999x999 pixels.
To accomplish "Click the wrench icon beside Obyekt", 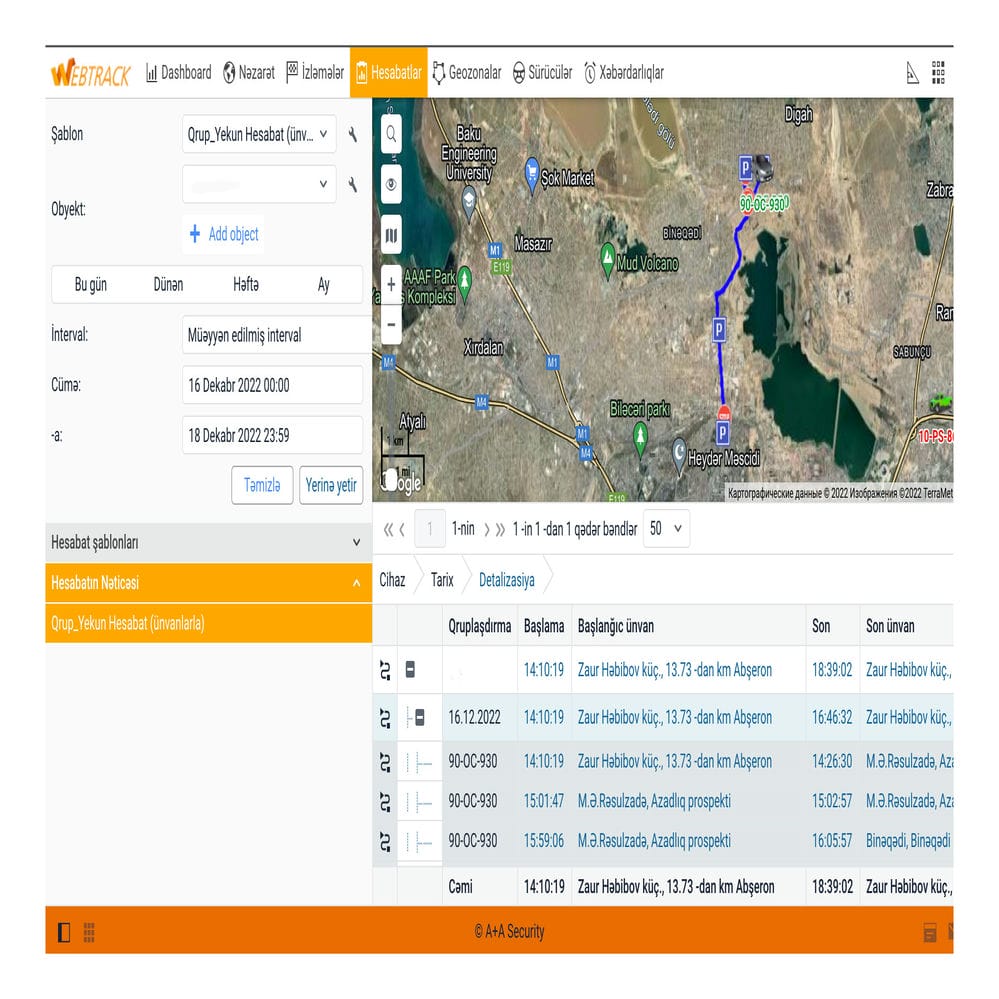I will pos(352,184).
